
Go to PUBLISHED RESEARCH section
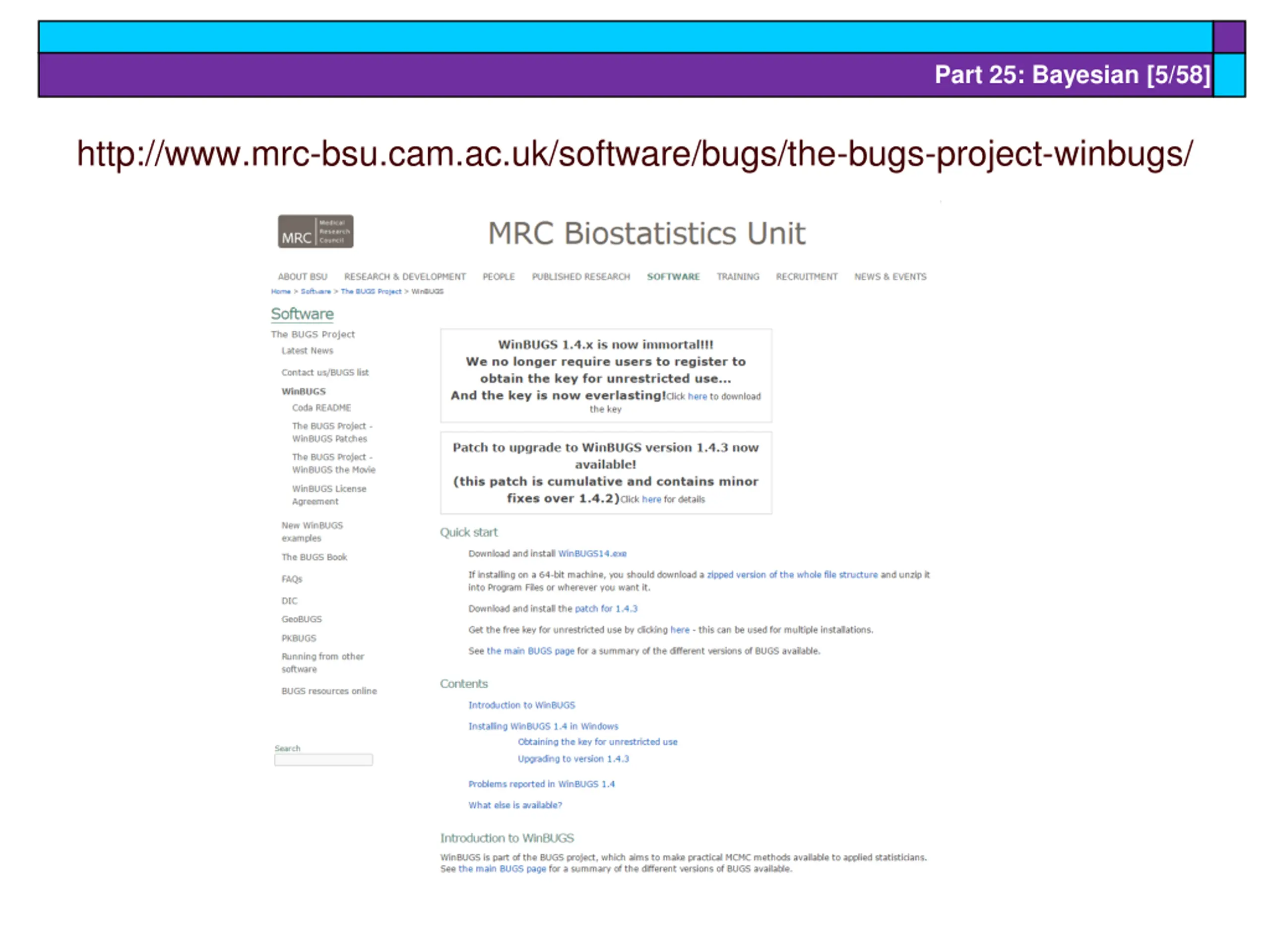pyautogui.click(x=580, y=277)
